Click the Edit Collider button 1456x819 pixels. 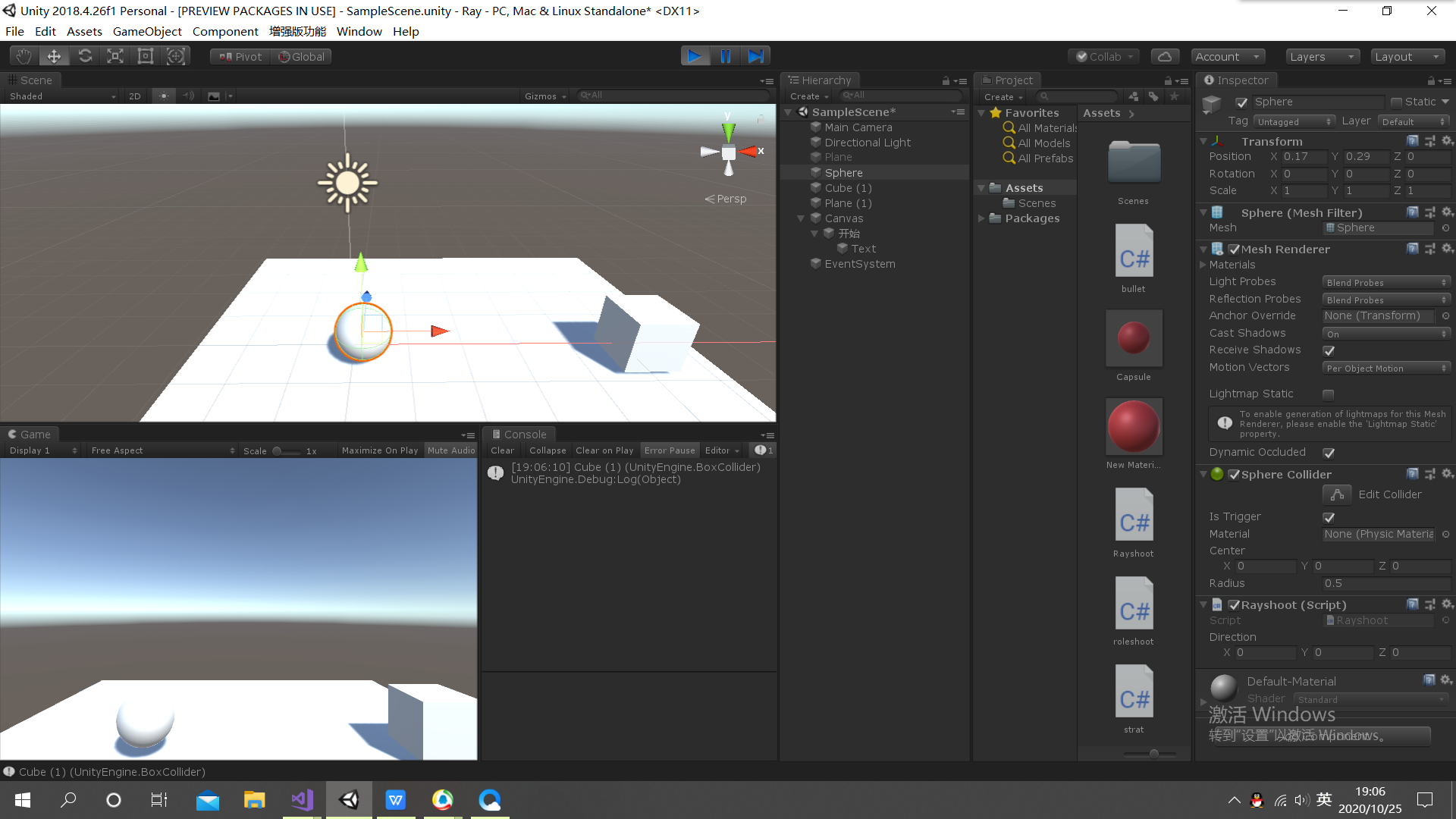[1337, 494]
